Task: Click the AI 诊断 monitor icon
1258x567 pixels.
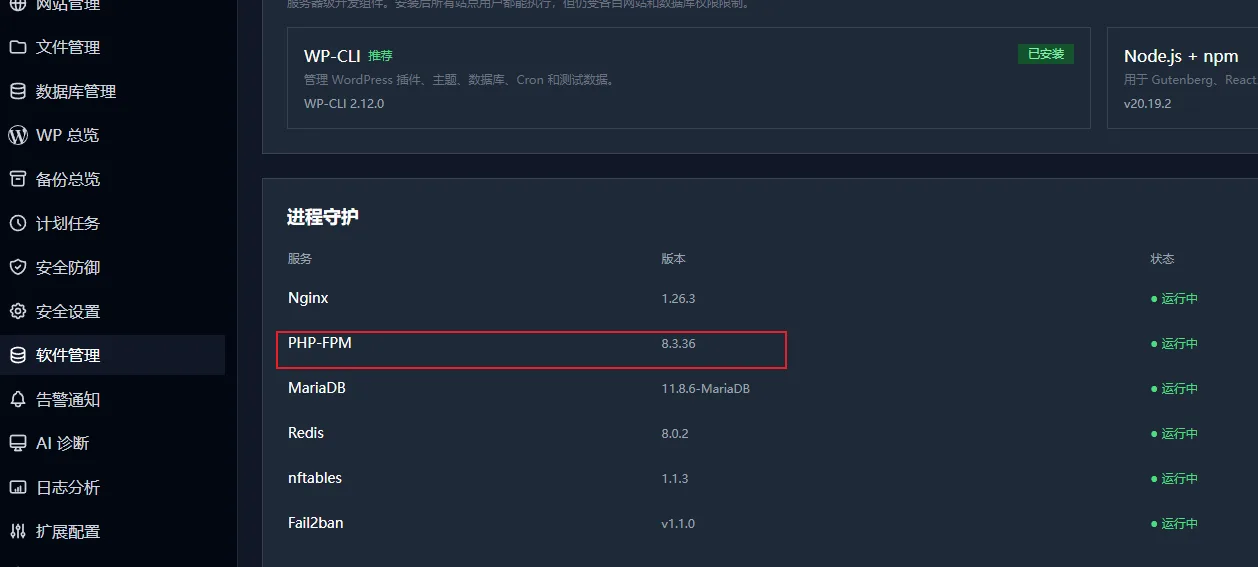Action: tap(17, 443)
